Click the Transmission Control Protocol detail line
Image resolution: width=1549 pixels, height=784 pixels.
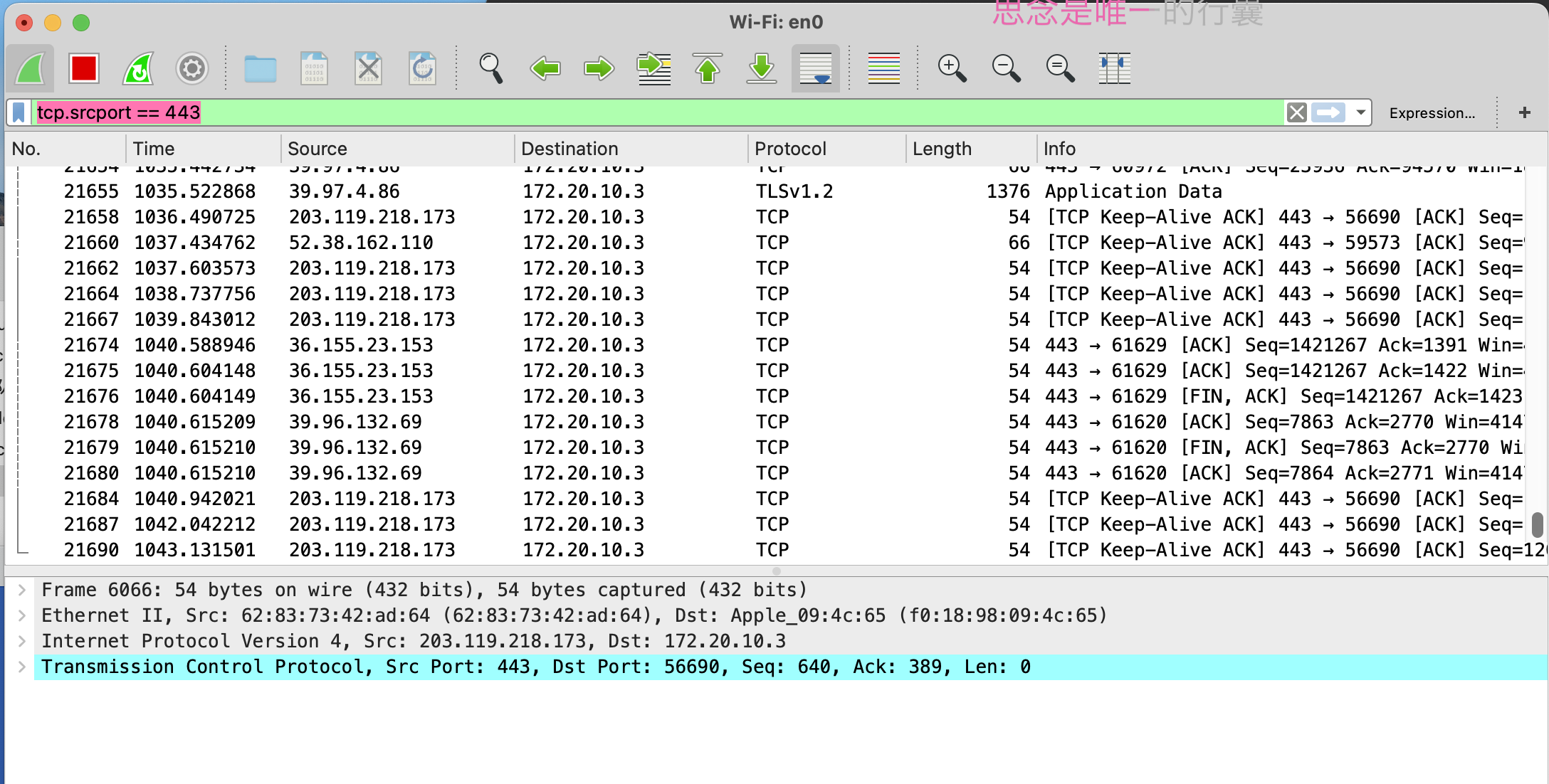pyautogui.click(x=790, y=667)
